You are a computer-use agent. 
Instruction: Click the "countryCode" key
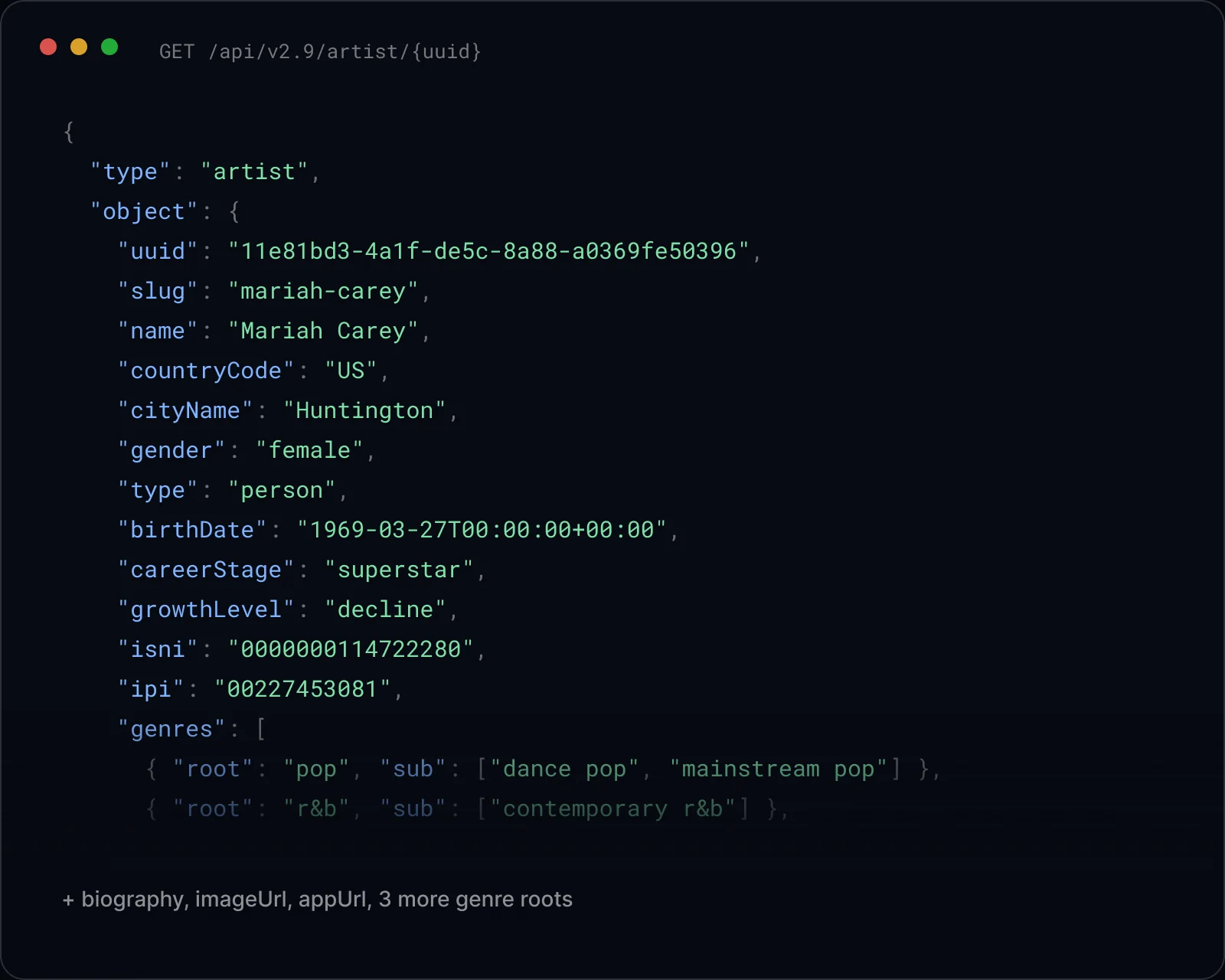click(x=206, y=371)
